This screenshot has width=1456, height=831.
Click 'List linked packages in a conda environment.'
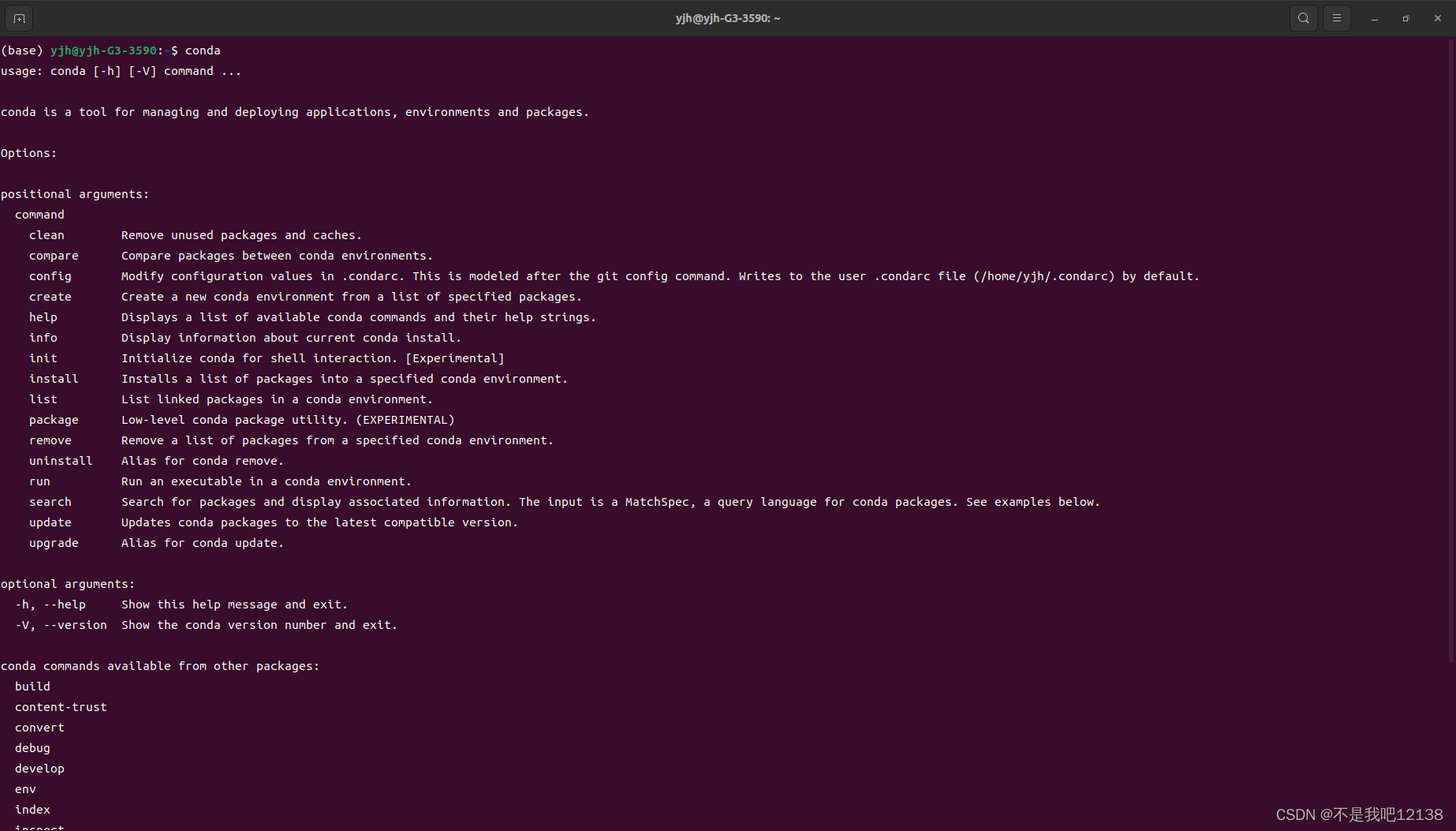pyautogui.click(x=277, y=399)
